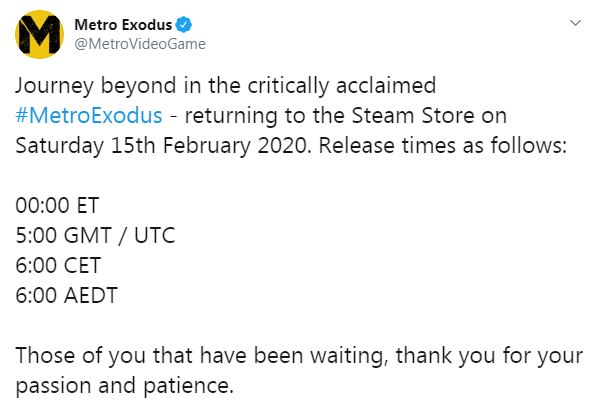Viewport: 597px width, 409px height.
Task: Click the text Release times as follows
Action: pos(442,145)
